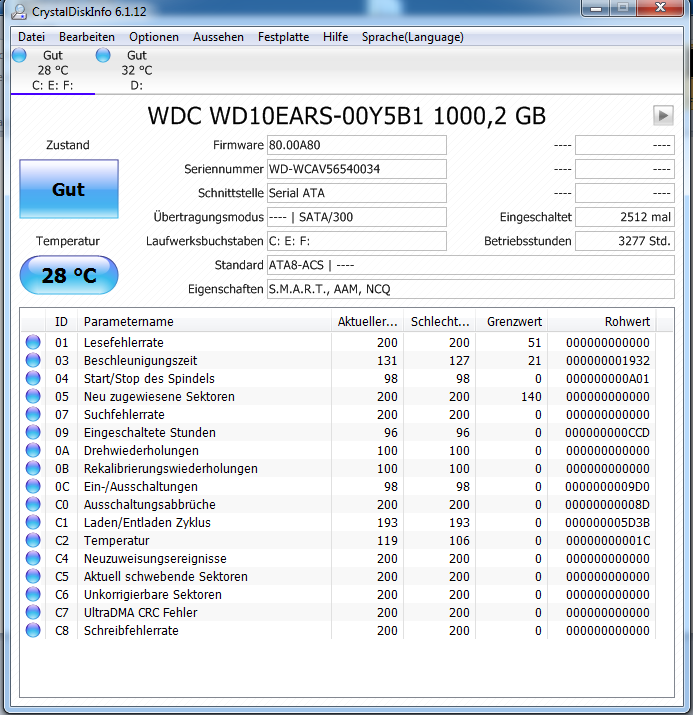693x715 pixels.
Task: Open the Festplatte menu
Action: 283,37
